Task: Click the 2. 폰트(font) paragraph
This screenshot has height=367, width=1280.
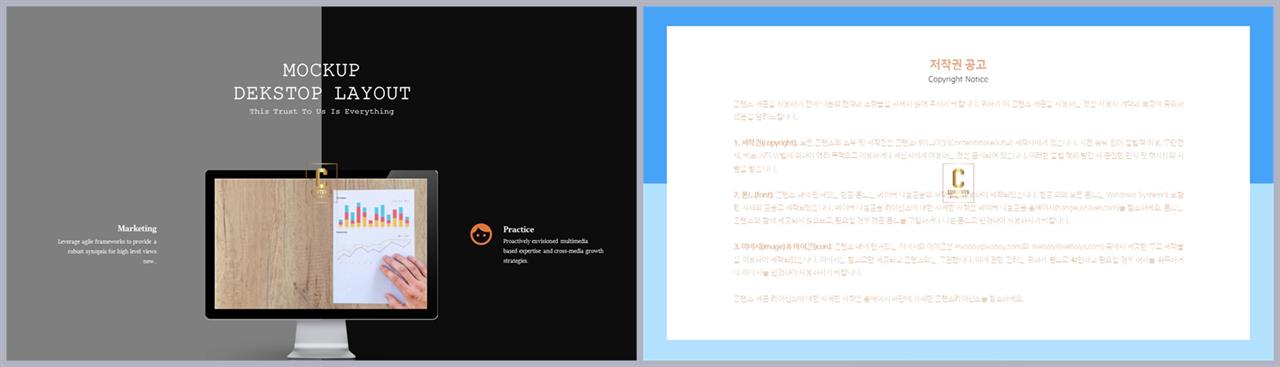Action: 958,208
